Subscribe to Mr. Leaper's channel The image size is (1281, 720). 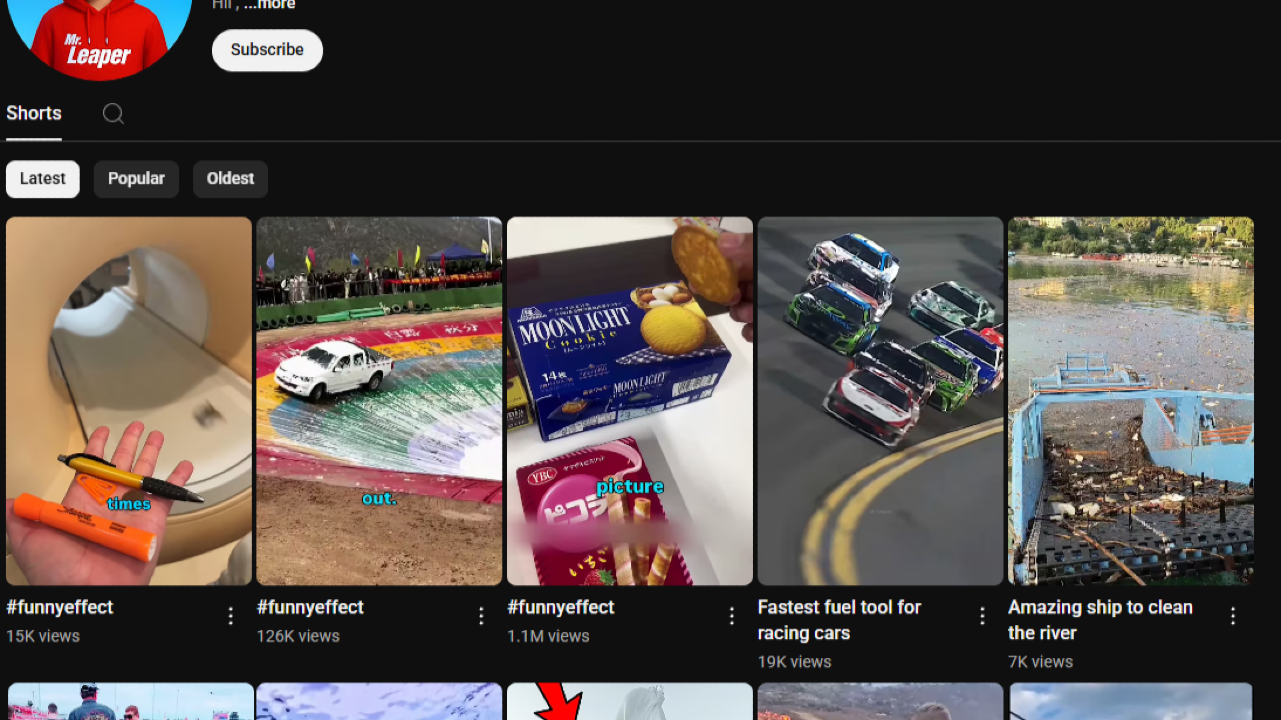pos(267,49)
